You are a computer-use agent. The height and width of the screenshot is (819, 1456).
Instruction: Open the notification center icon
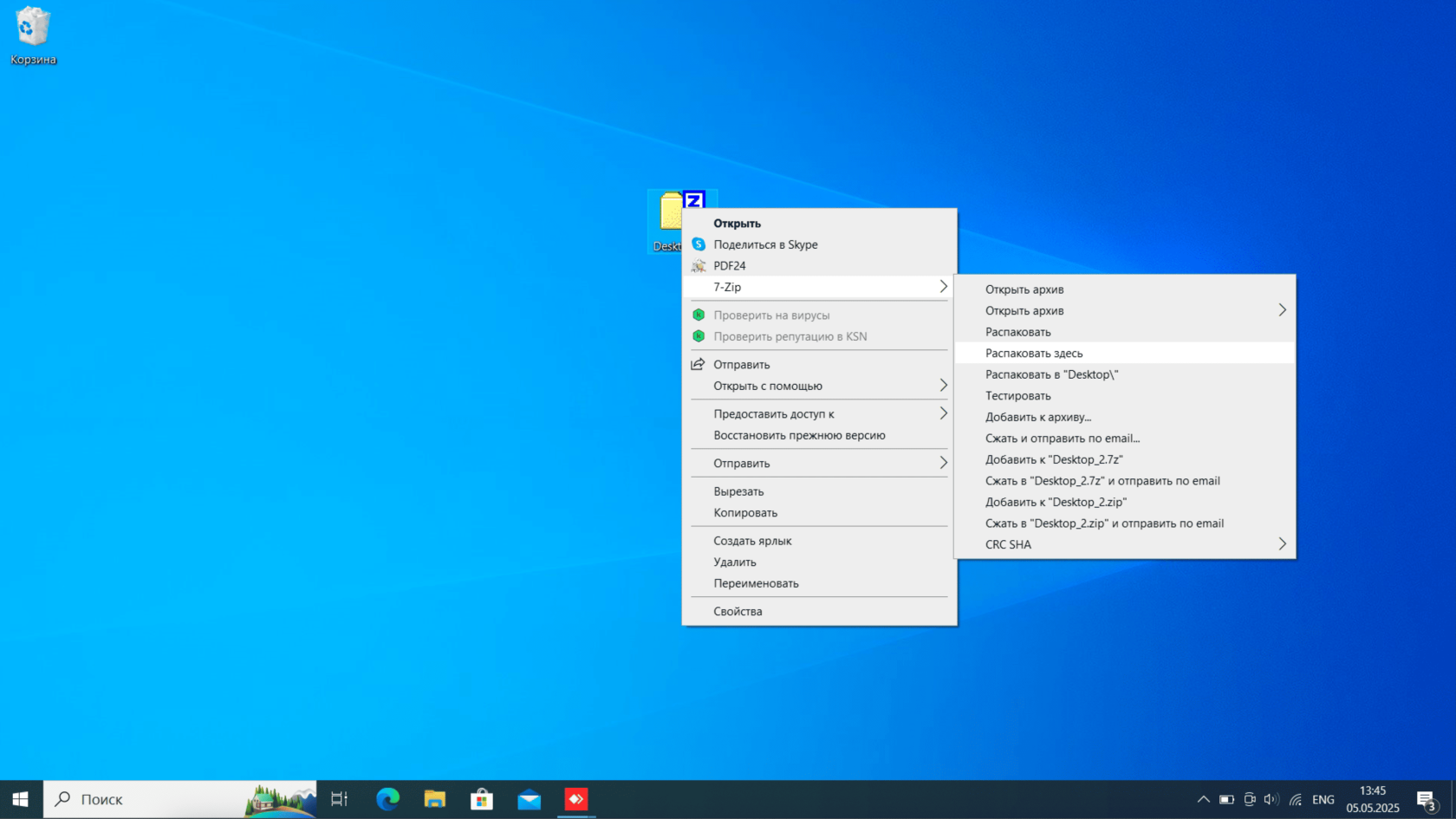pos(1427,800)
